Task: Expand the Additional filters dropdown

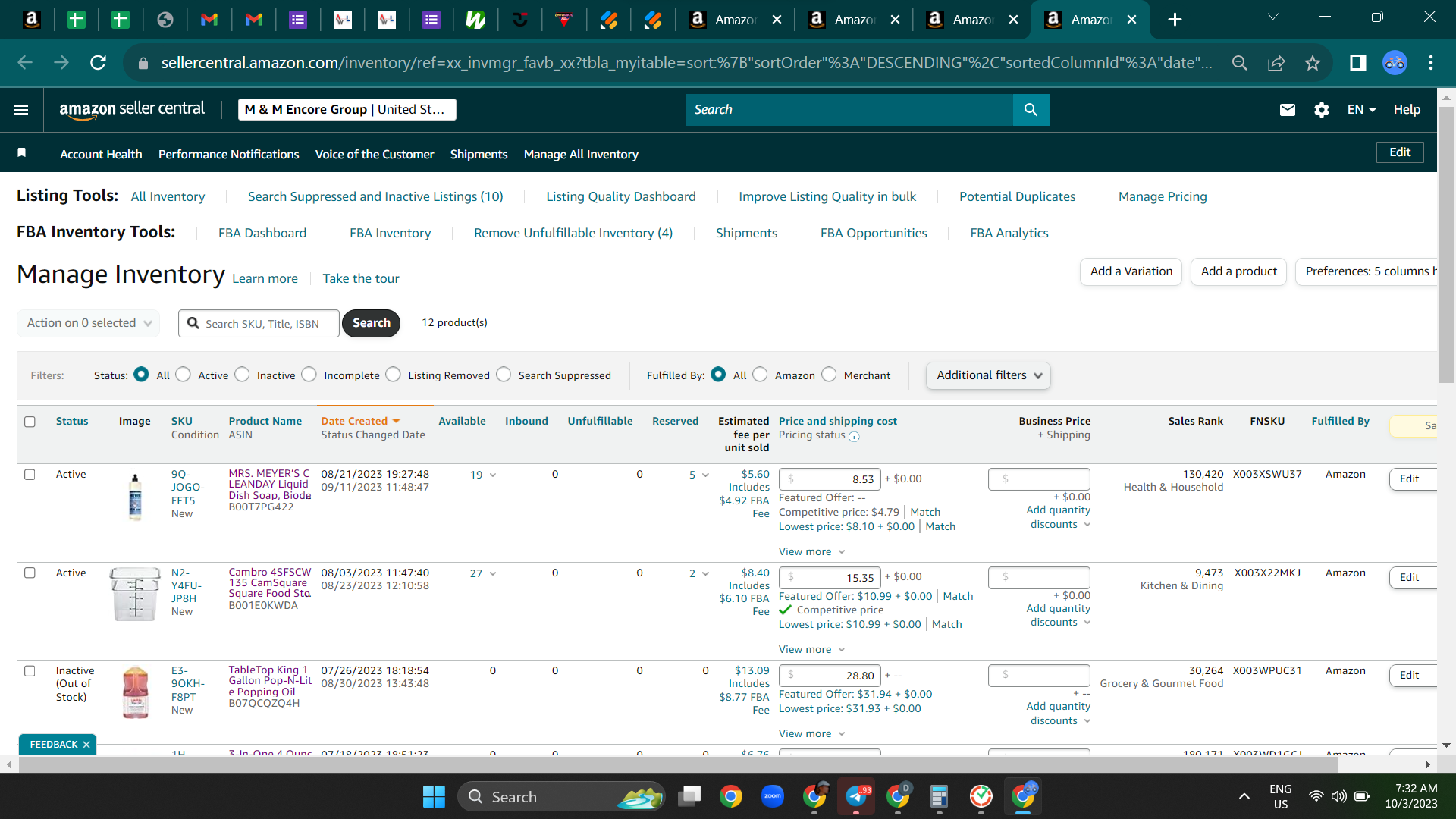Action: 988,375
